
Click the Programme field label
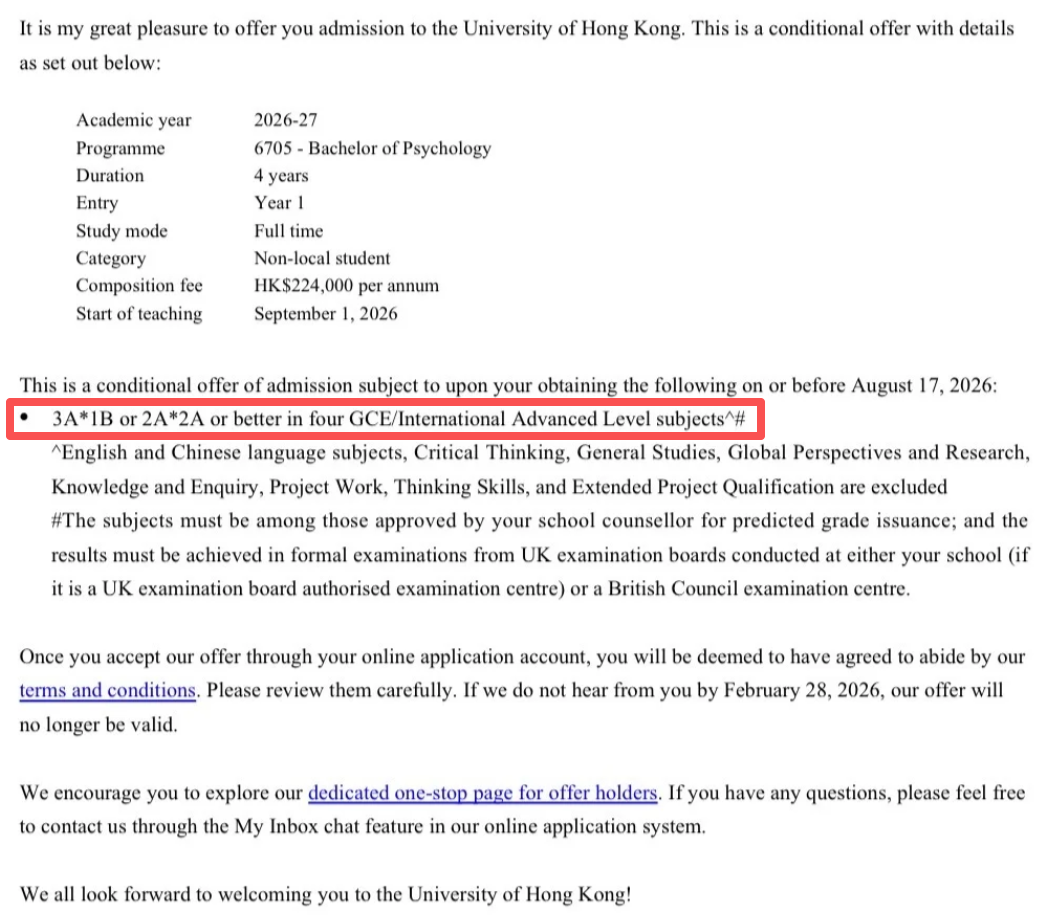point(120,148)
